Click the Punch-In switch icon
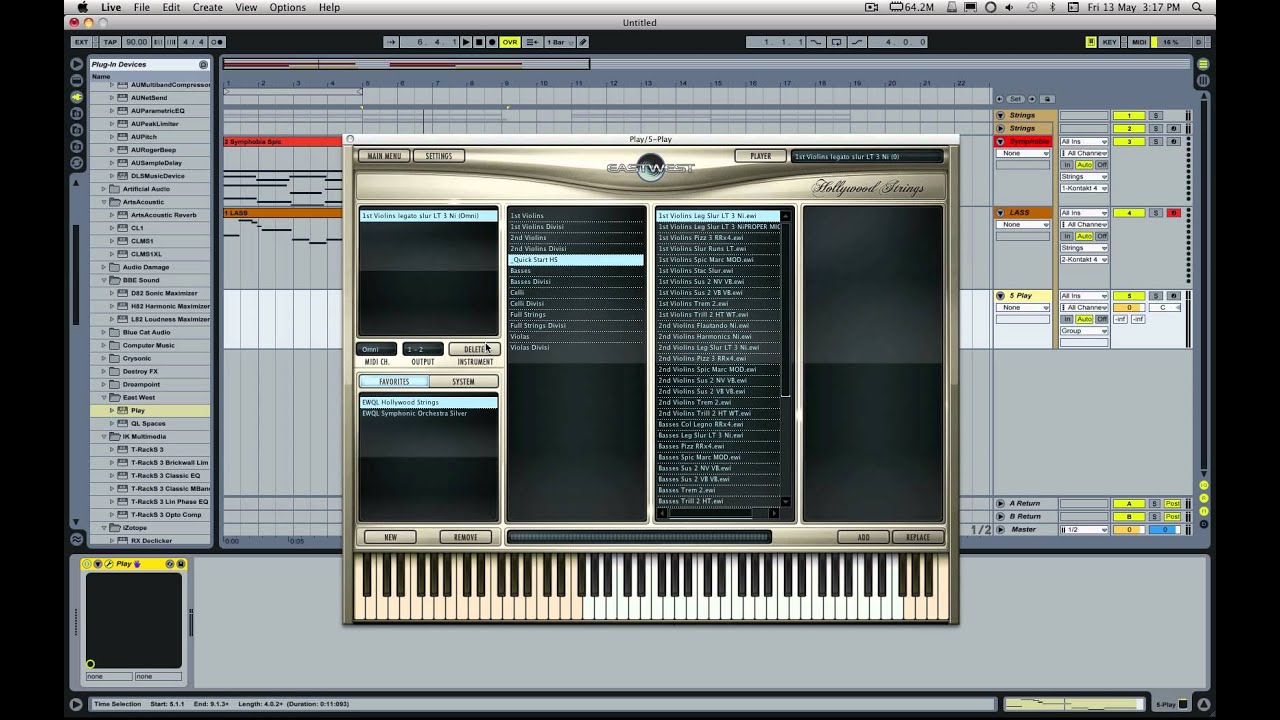The image size is (1280, 720). tap(816, 42)
